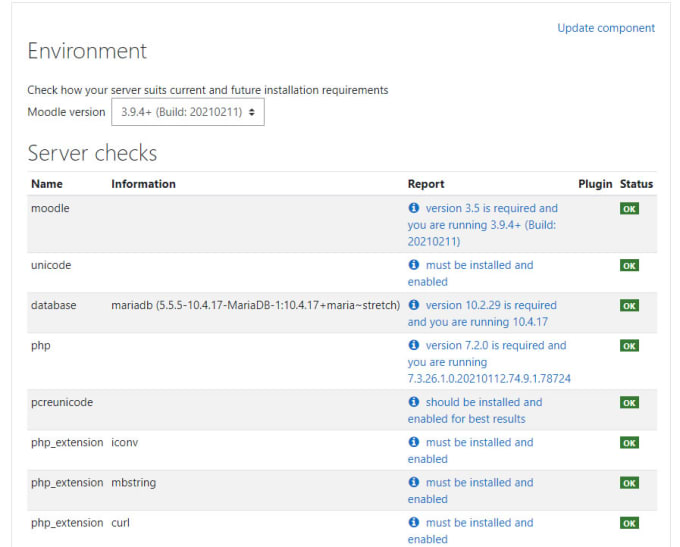Click the info icon for mbstring extension
The width and height of the screenshot is (680, 547).
[414, 482]
